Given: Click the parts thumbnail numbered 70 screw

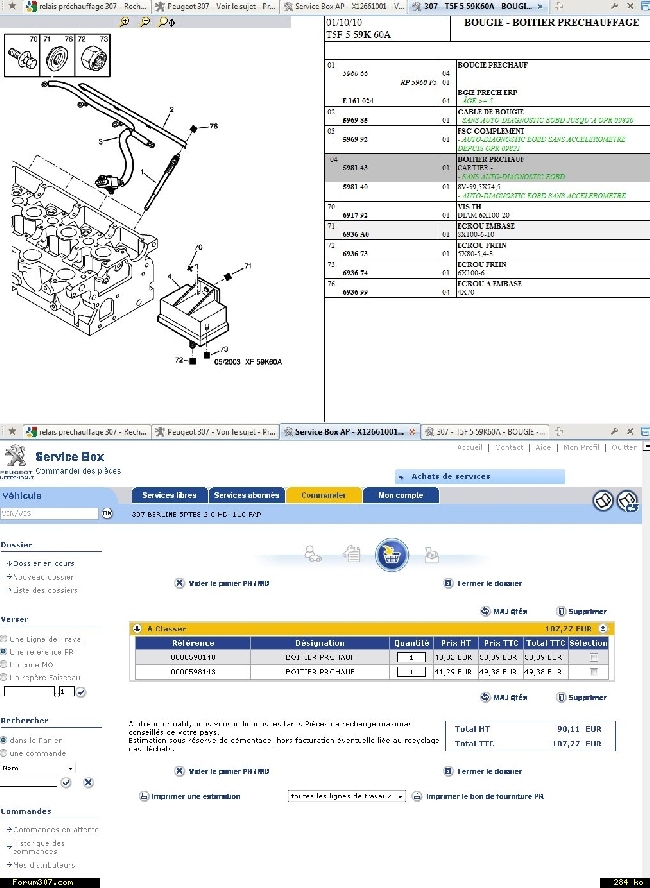Looking at the screenshot, I should [22, 56].
